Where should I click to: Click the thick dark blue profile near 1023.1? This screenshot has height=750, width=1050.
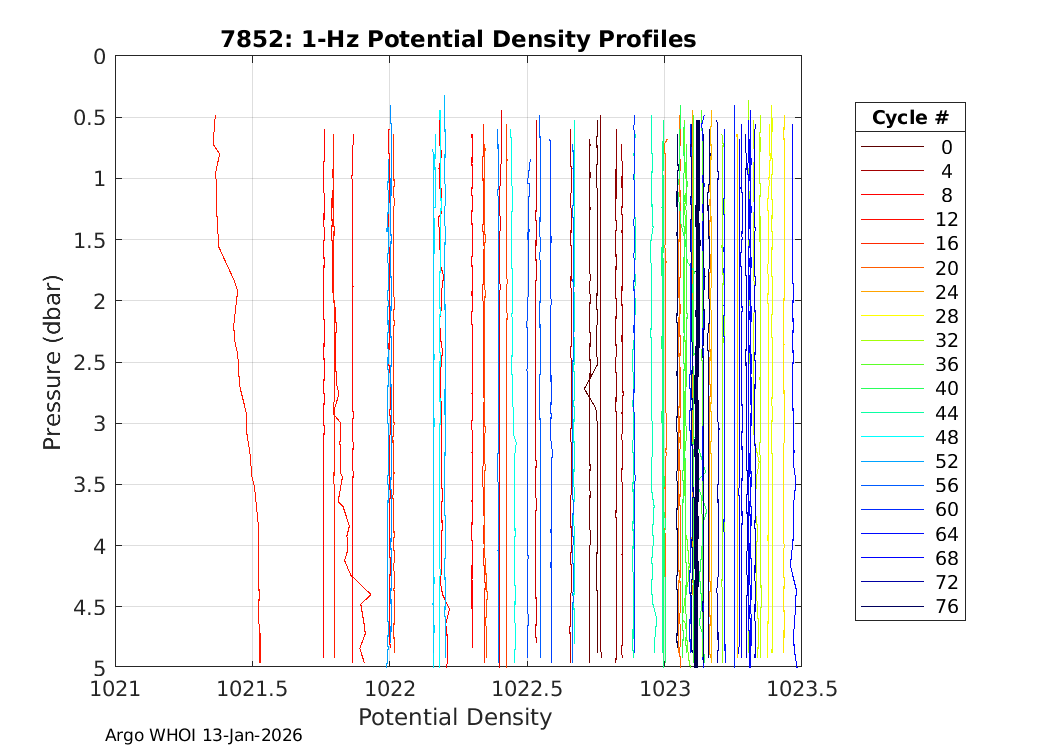696,400
